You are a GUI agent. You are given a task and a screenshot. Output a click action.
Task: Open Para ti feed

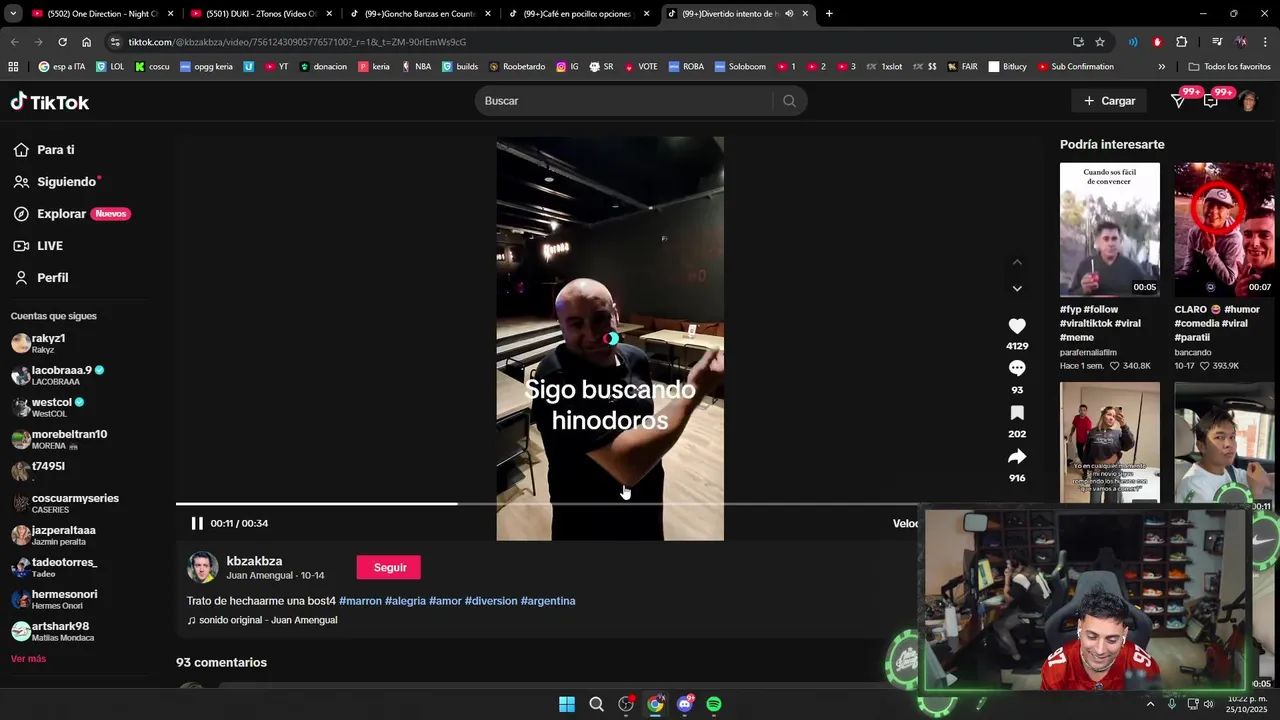tap(44, 150)
